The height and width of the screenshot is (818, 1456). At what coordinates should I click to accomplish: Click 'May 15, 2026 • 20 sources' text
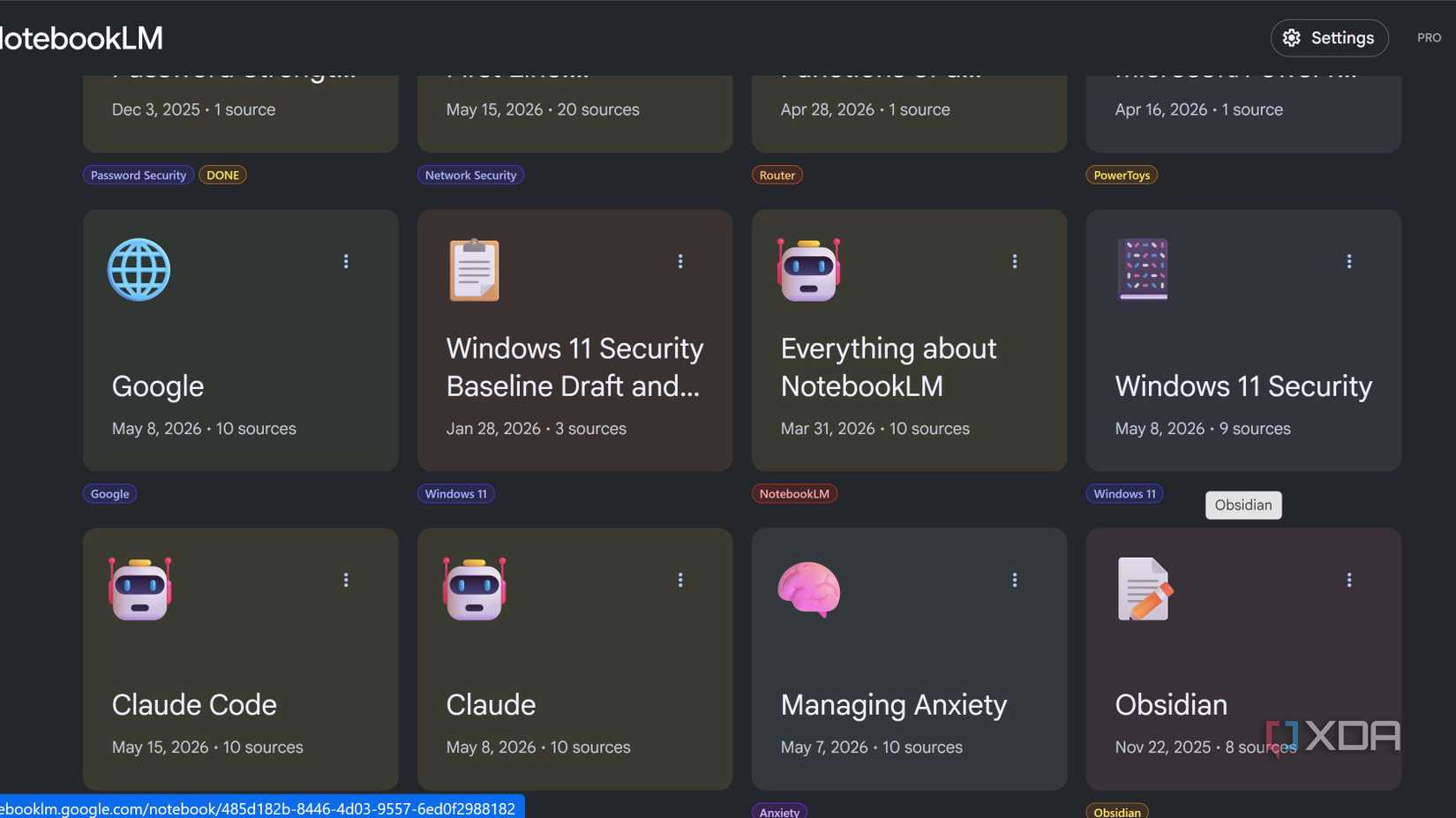point(543,109)
